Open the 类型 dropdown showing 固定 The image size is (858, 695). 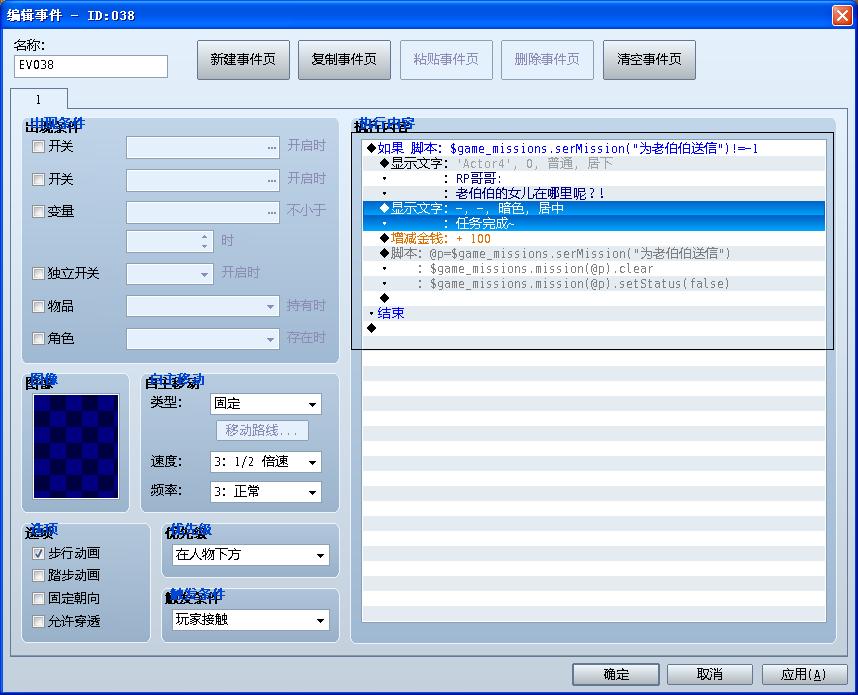point(266,404)
